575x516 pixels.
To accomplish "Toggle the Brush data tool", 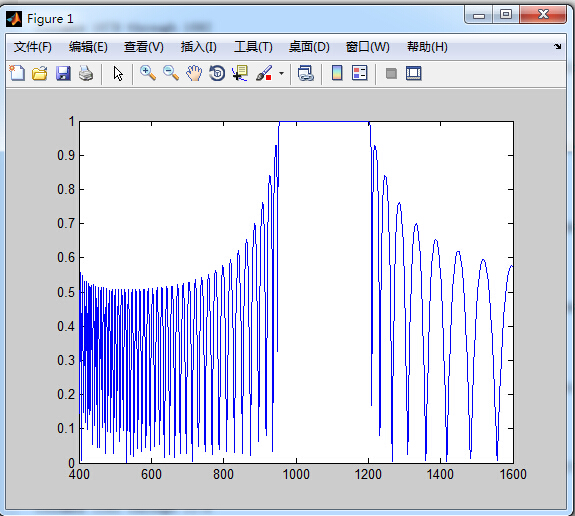I will pyautogui.click(x=264, y=73).
